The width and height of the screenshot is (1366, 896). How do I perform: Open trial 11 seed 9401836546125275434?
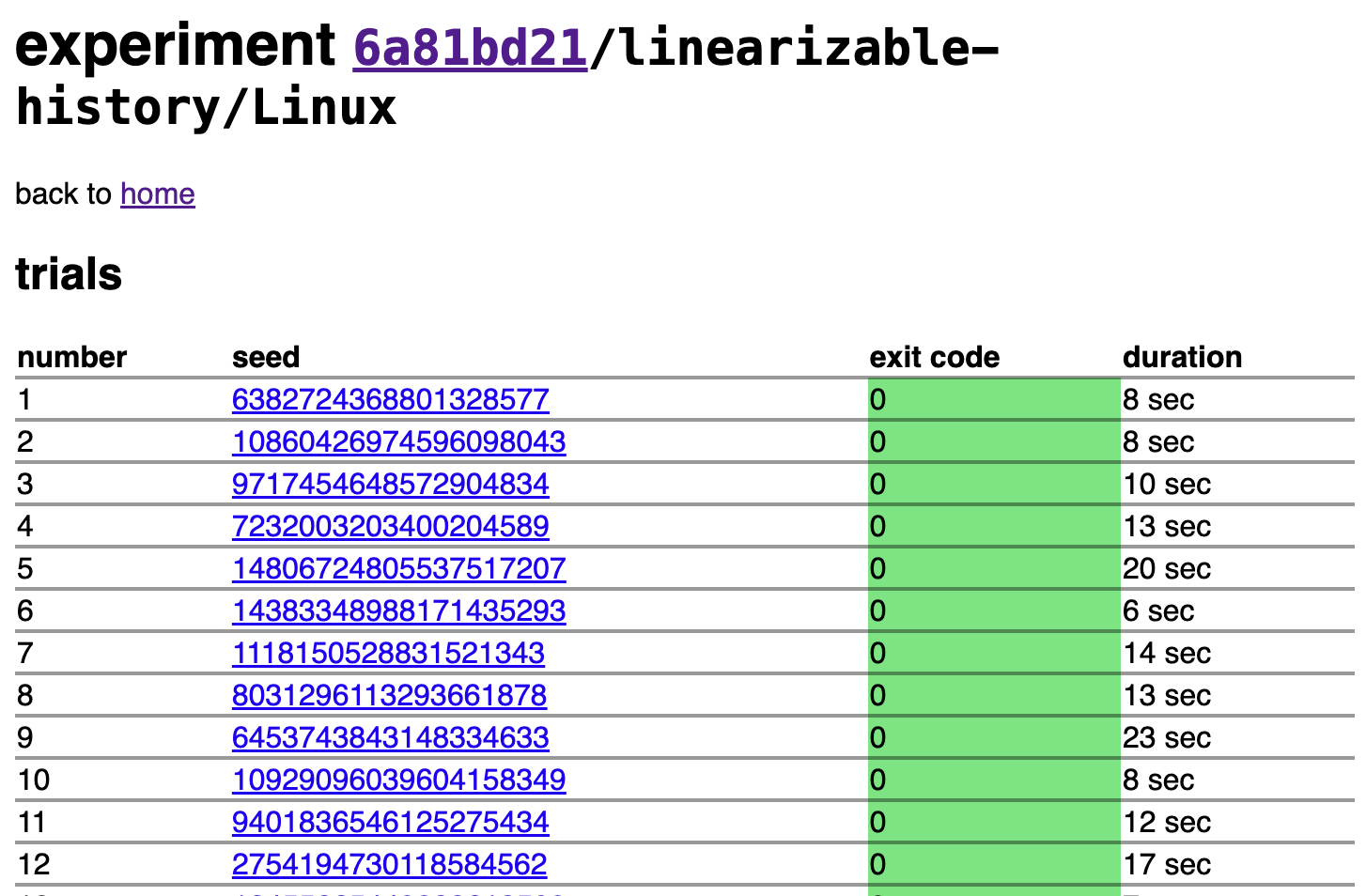click(x=390, y=823)
